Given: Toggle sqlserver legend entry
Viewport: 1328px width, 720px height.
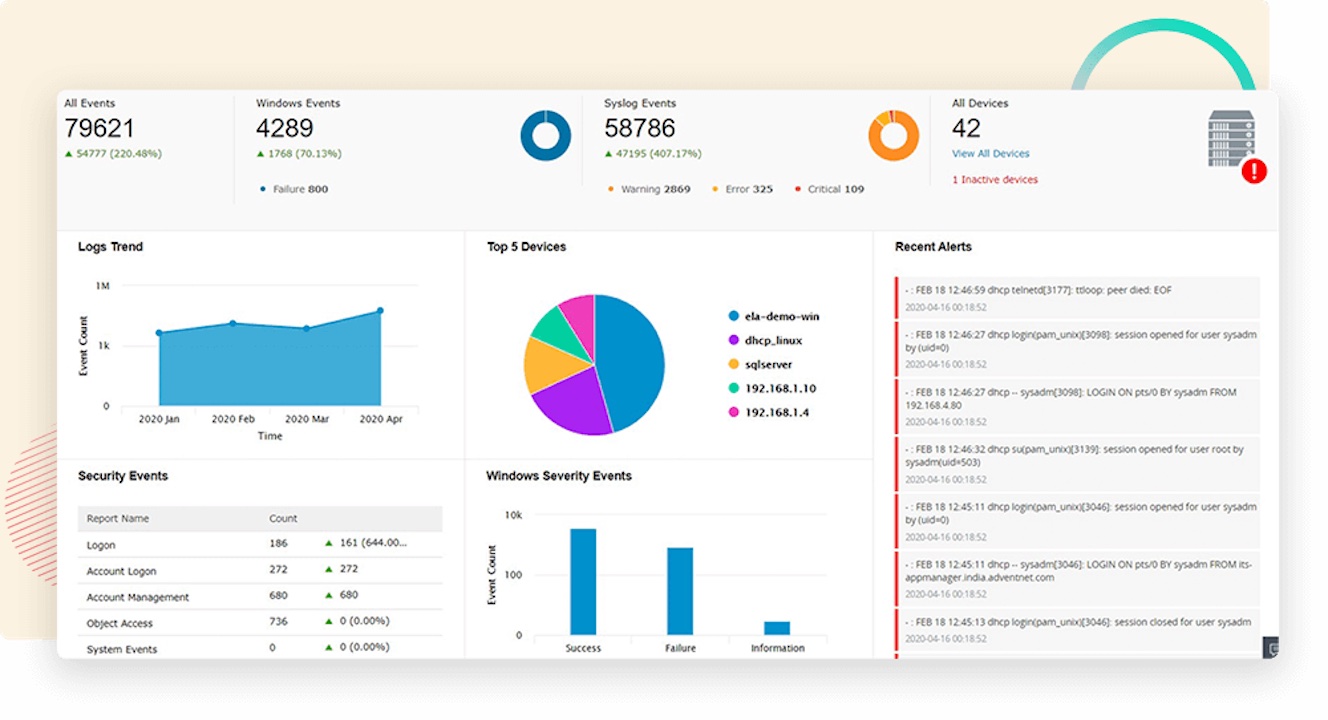Looking at the screenshot, I should tap(759, 364).
